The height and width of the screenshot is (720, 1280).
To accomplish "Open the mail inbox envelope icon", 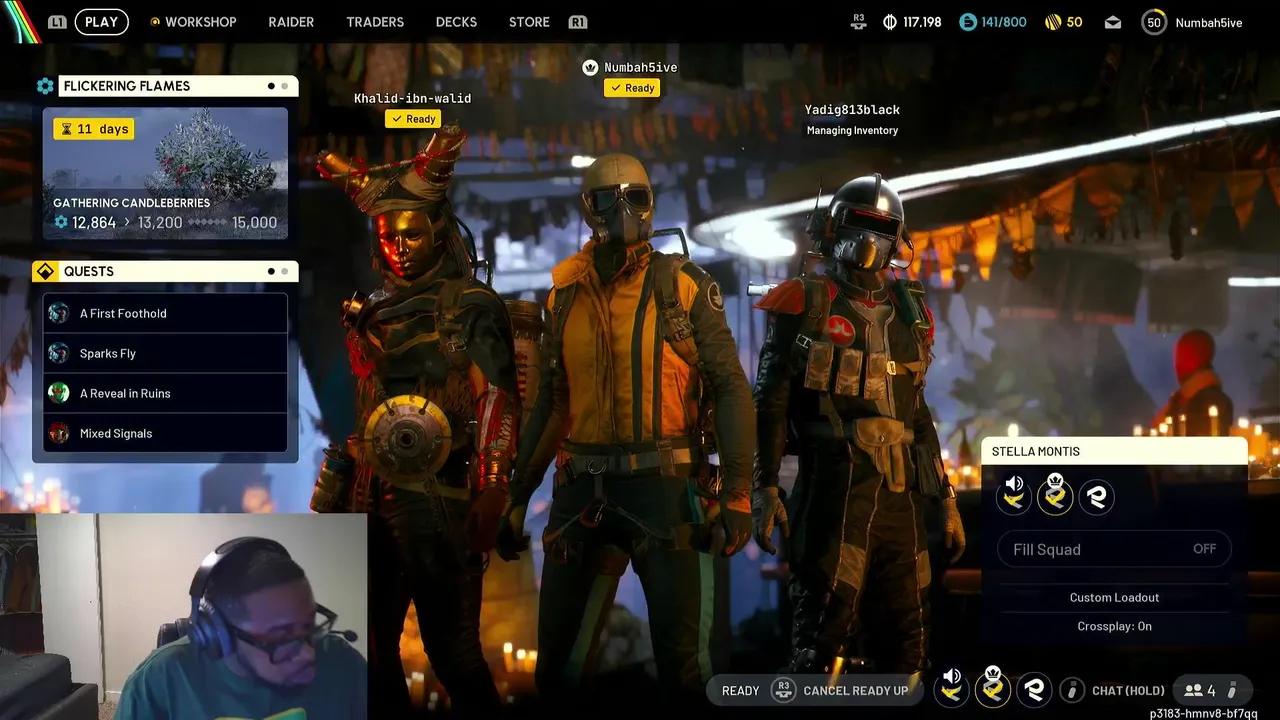I will [1113, 22].
